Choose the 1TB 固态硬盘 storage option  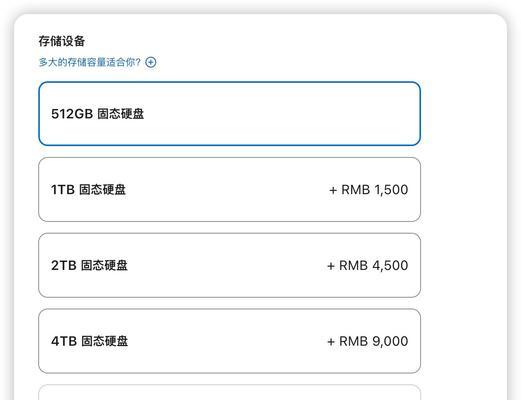coord(229,189)
